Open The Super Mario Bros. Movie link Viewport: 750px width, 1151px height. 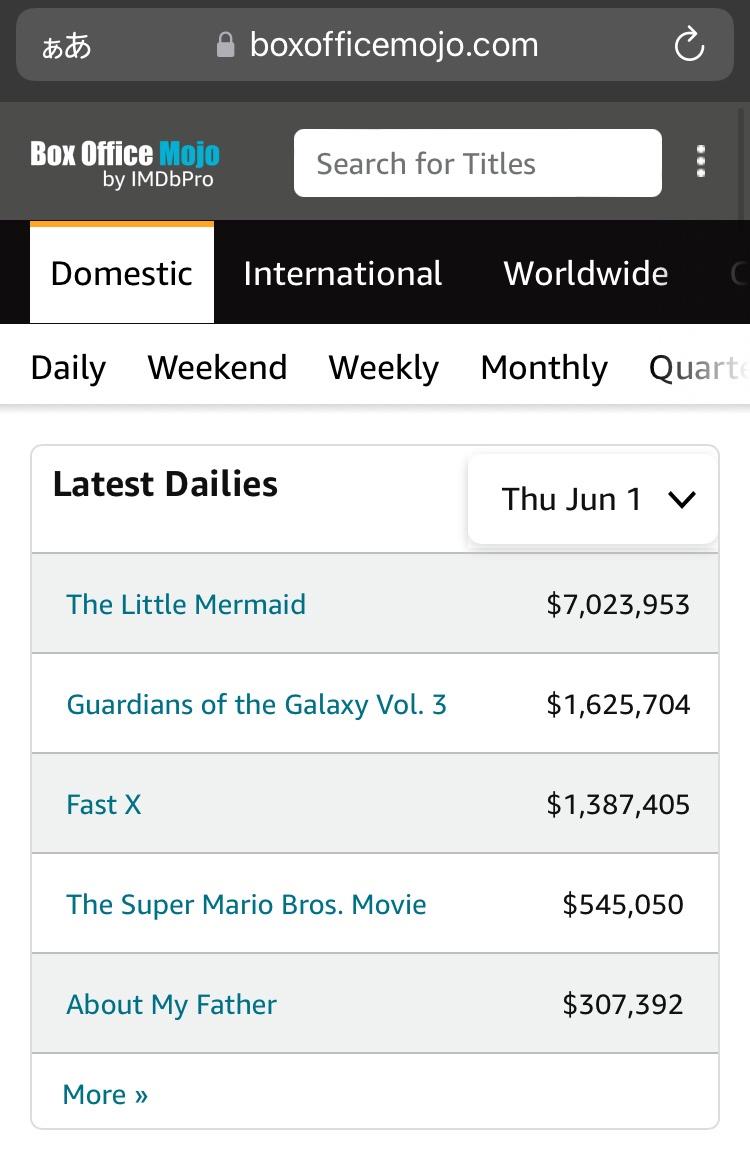click(x=246, y=904)
